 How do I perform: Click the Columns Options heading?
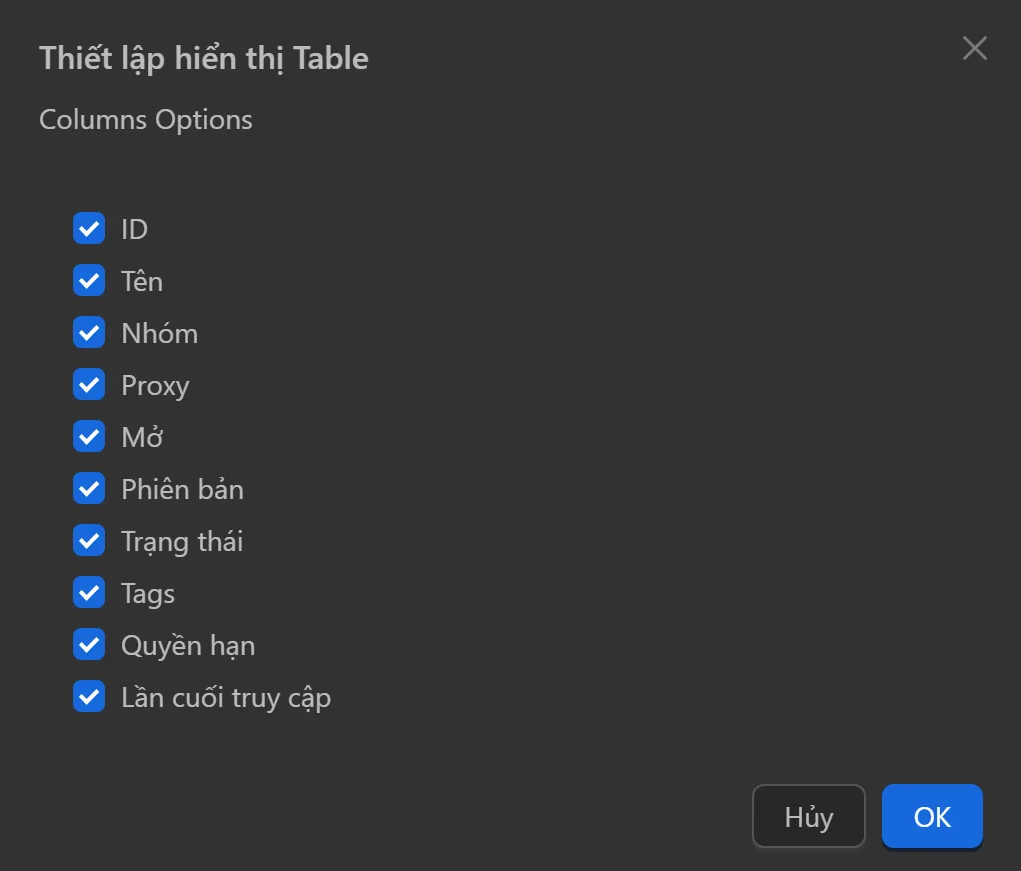pyautogui.click(x=145, y=119)
